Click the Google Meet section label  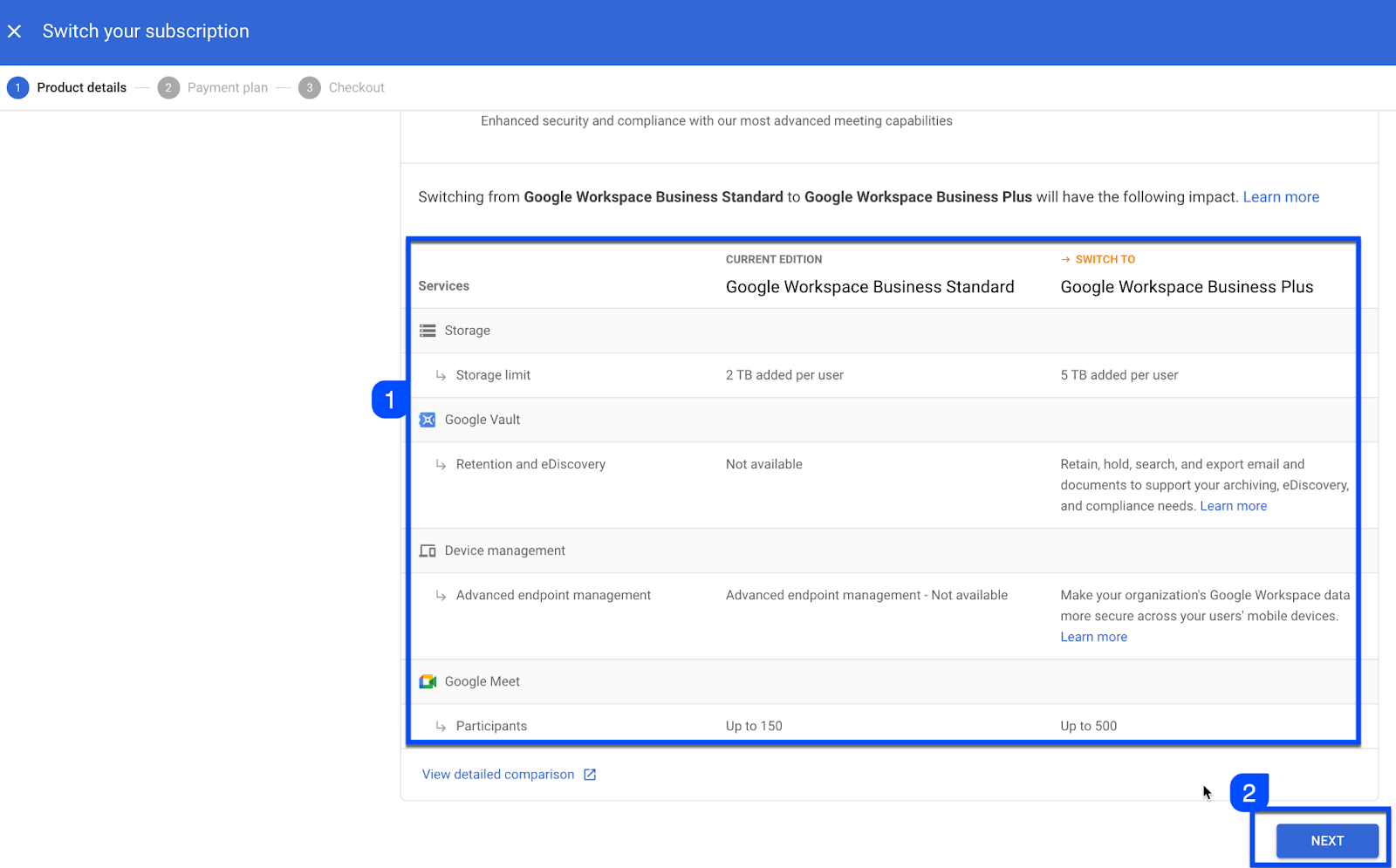pyautogui.click(x=482, y=681)
